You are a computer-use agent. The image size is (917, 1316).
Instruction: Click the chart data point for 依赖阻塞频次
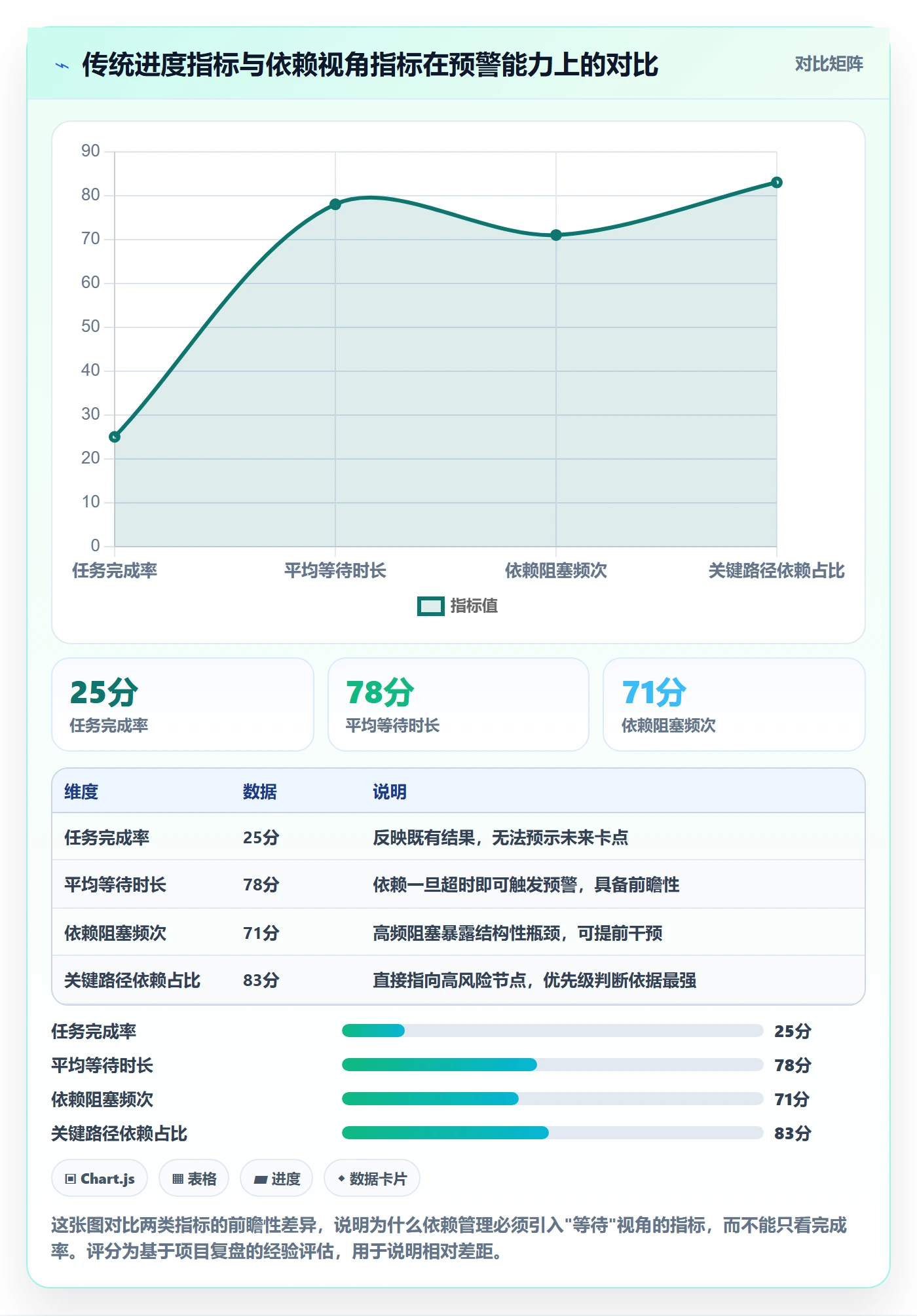[x=556, y=235]
